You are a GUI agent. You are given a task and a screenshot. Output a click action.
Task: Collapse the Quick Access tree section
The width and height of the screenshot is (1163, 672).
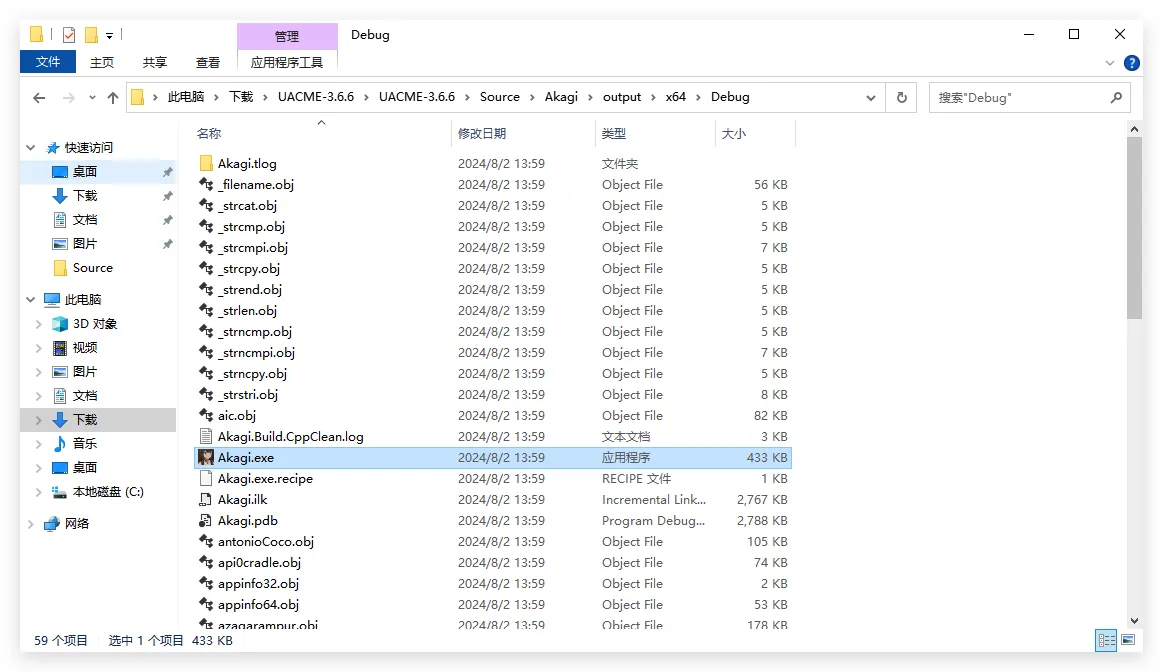(31, 148)
